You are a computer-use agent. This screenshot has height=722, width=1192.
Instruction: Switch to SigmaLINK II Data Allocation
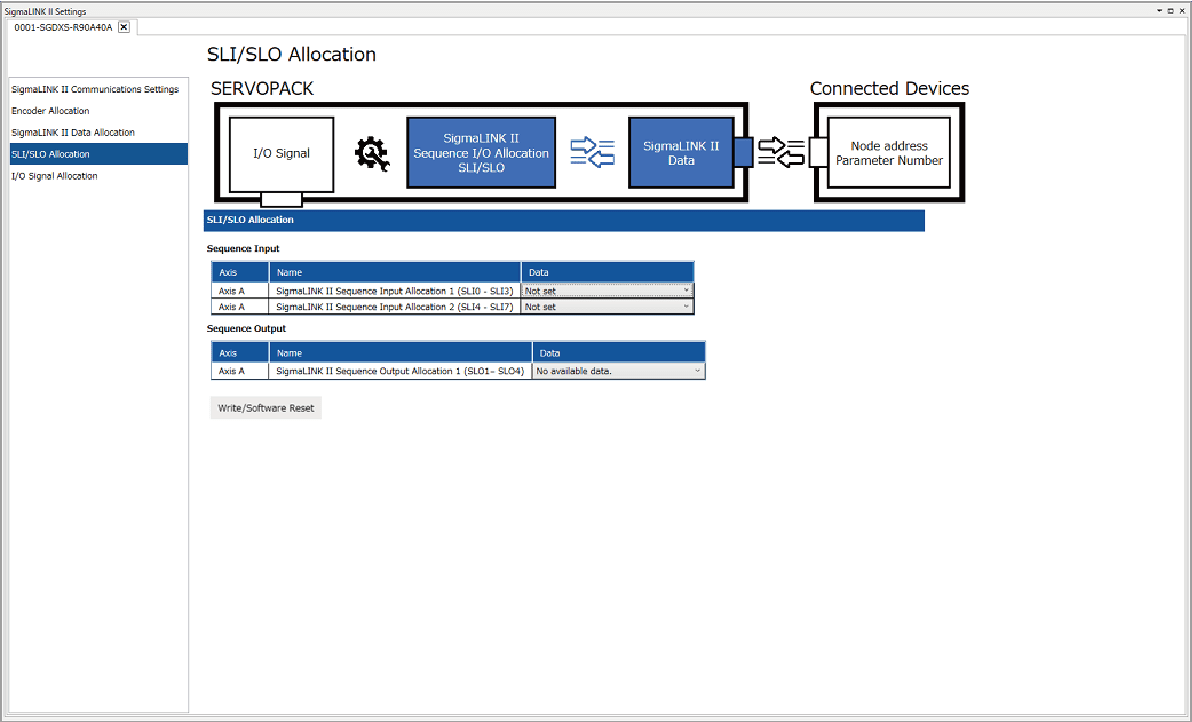click(x=73, y=132)
